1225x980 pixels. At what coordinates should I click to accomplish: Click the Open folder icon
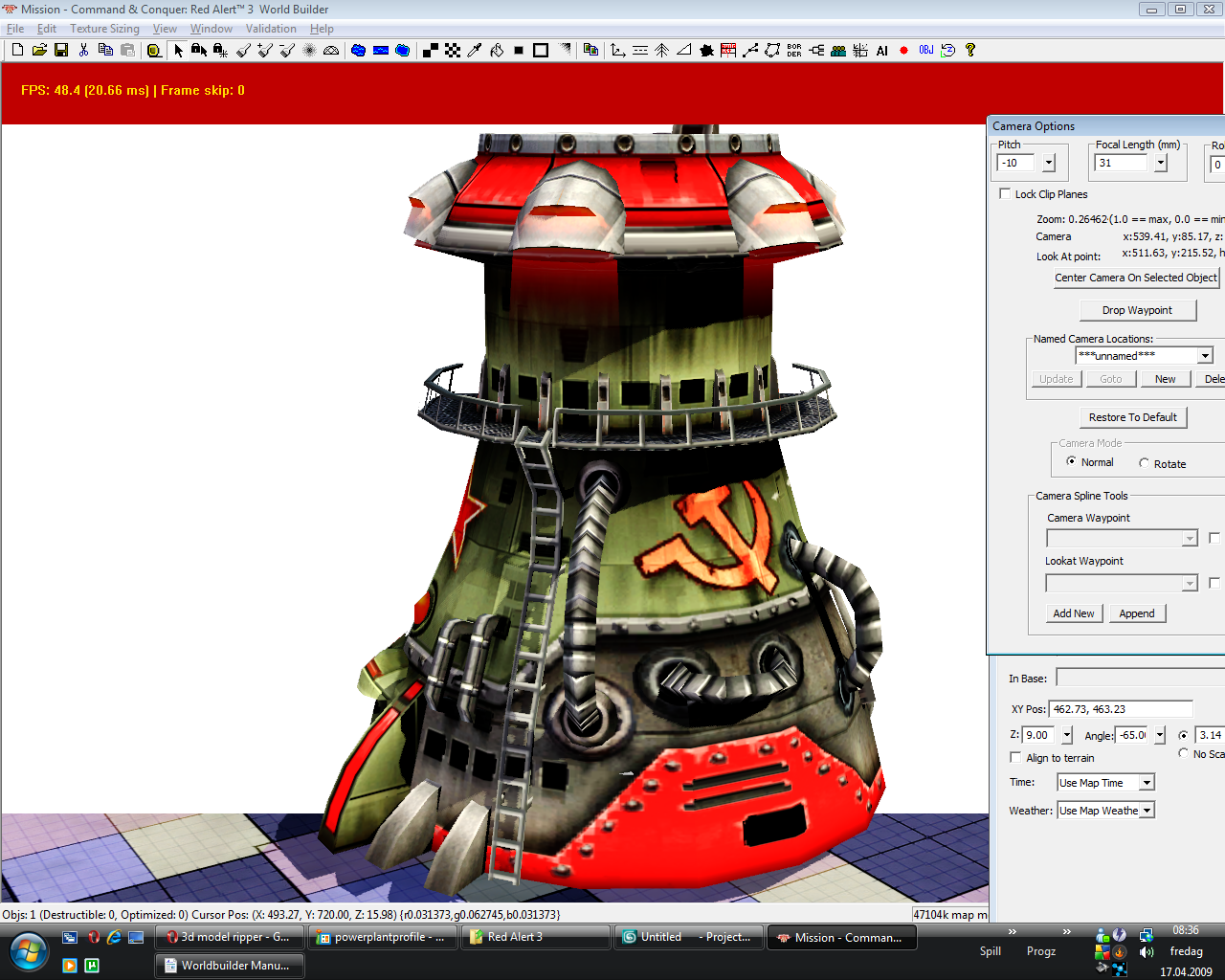click(x=39, y=50)
